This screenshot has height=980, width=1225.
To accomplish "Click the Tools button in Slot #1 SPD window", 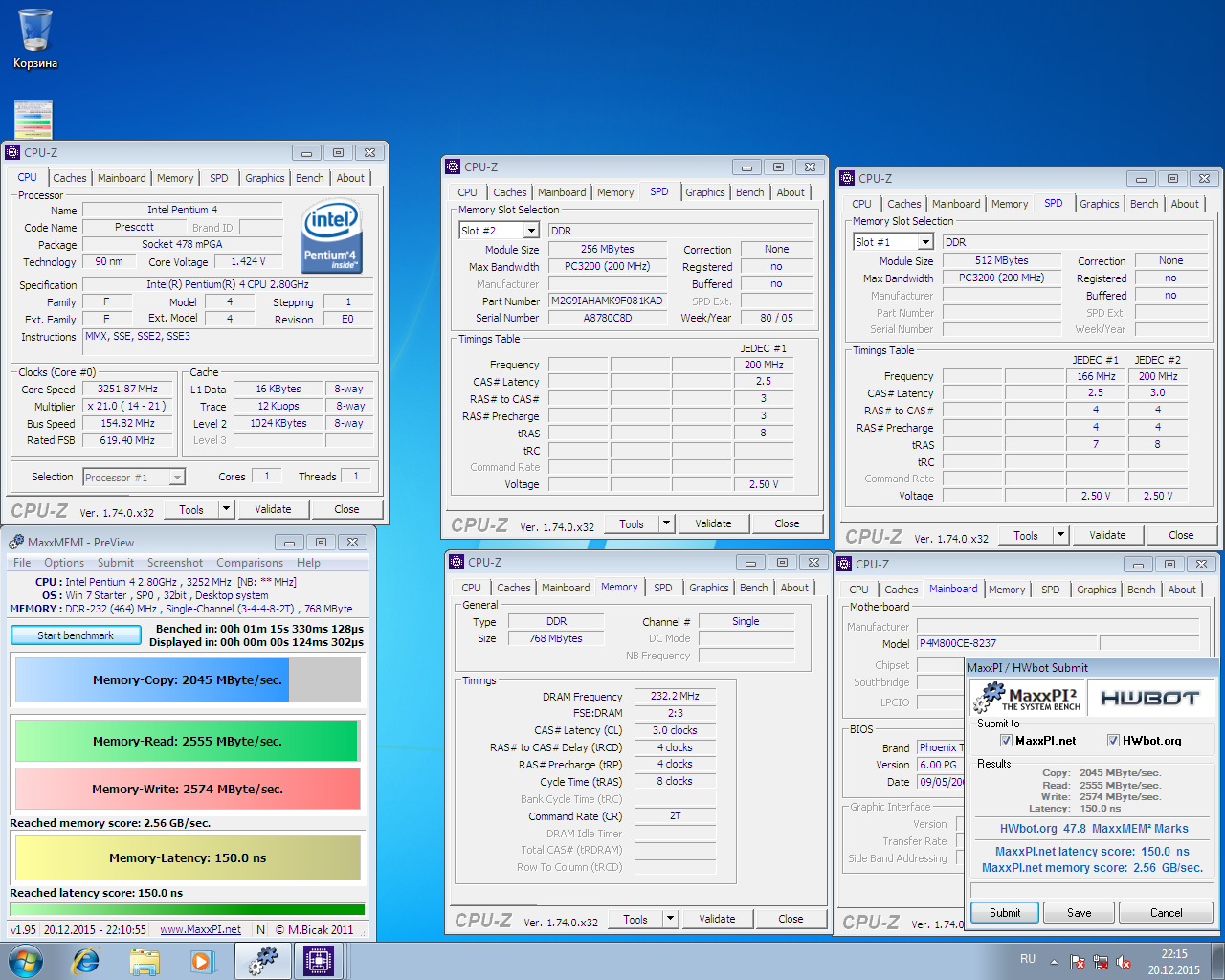I will (1026, 535).
